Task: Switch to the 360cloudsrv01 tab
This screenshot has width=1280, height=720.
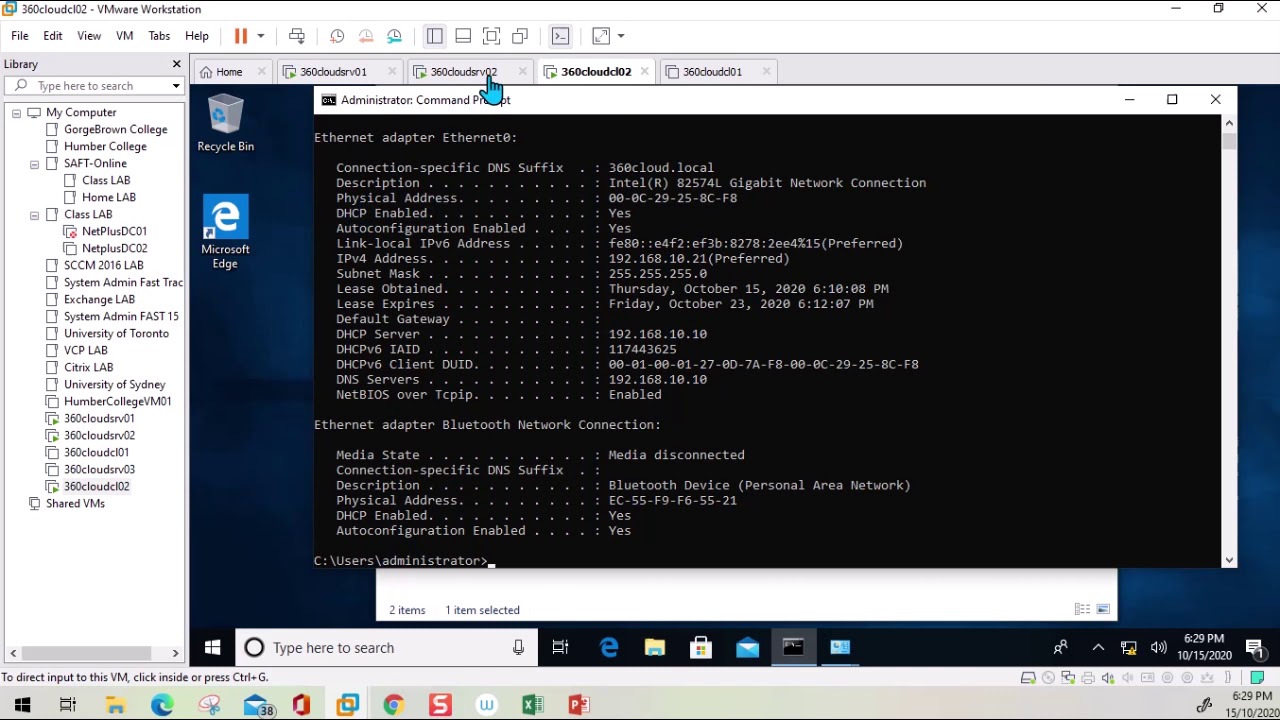Action: 333,72
